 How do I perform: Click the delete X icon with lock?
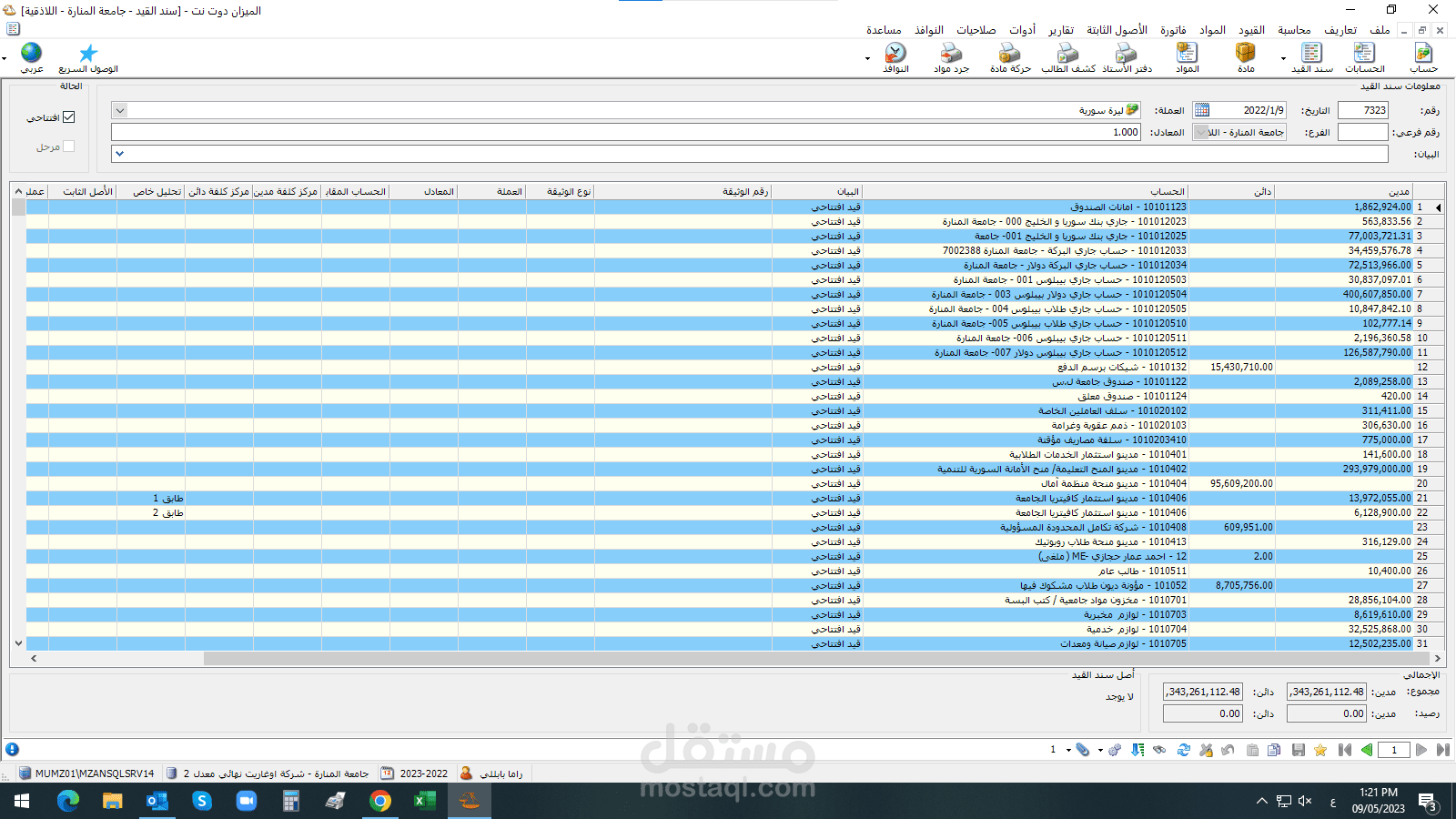click(1206, 750)
